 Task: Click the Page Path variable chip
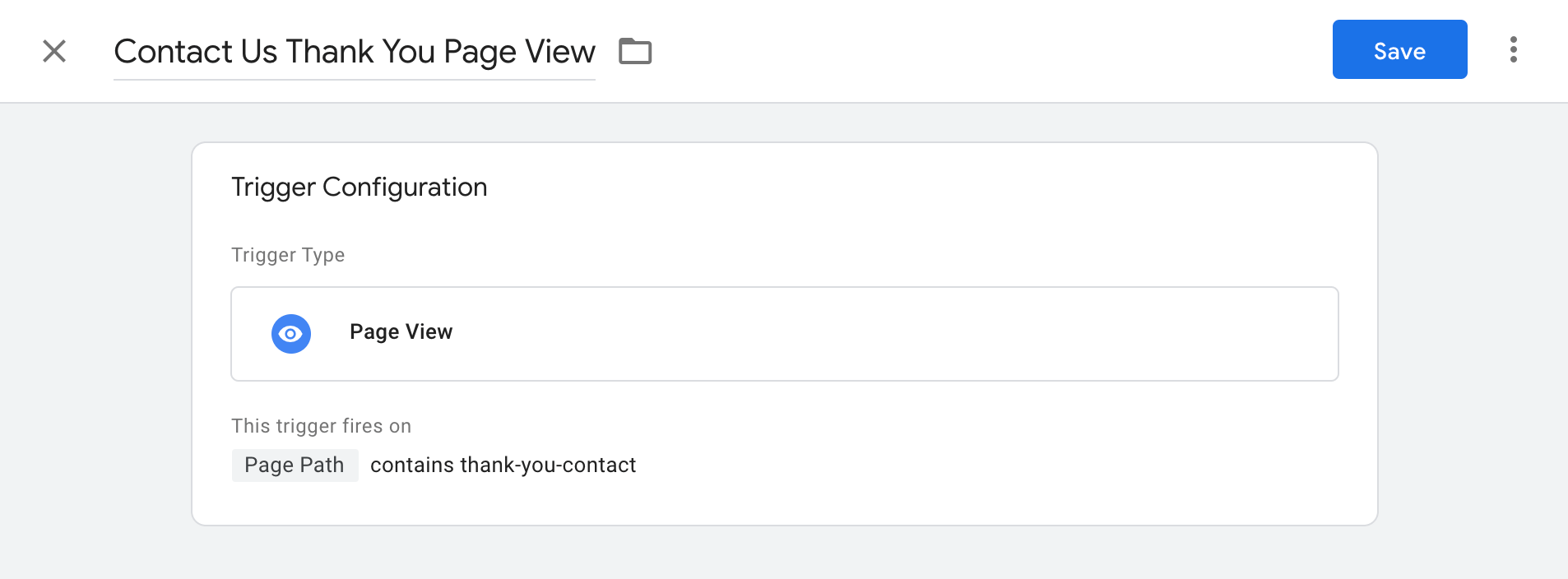(x=295, y=466)
